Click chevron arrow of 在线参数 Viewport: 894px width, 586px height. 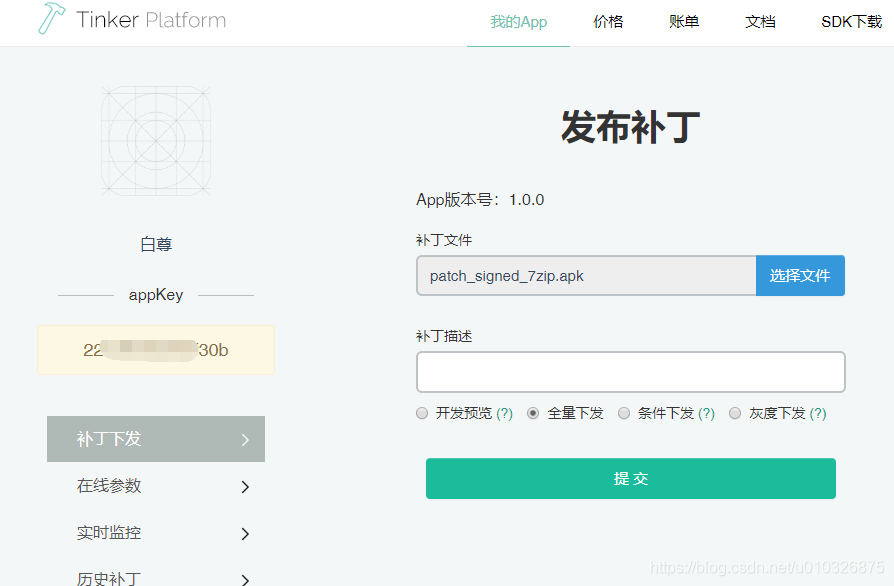tap(245, 486)
